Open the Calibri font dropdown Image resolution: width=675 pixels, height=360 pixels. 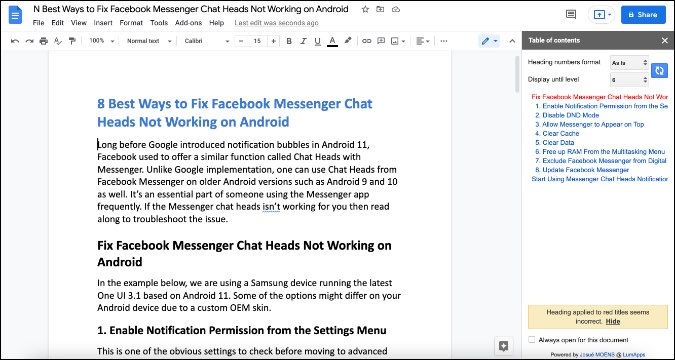(x=207, y=41)
